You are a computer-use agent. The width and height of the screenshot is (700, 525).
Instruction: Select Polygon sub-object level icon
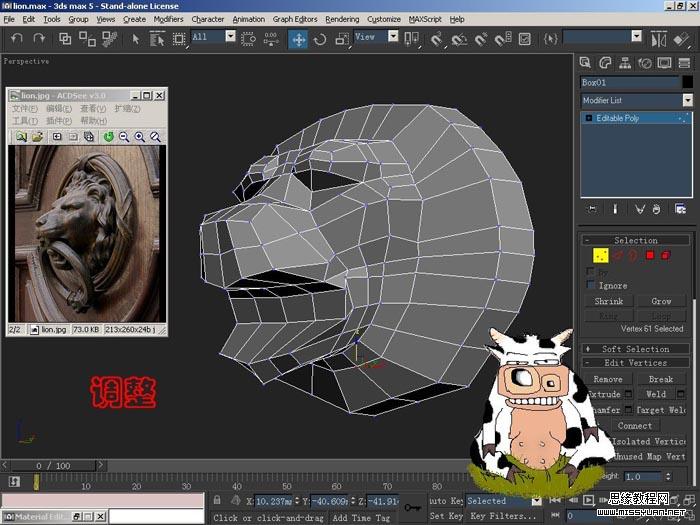tap(650, 255)
